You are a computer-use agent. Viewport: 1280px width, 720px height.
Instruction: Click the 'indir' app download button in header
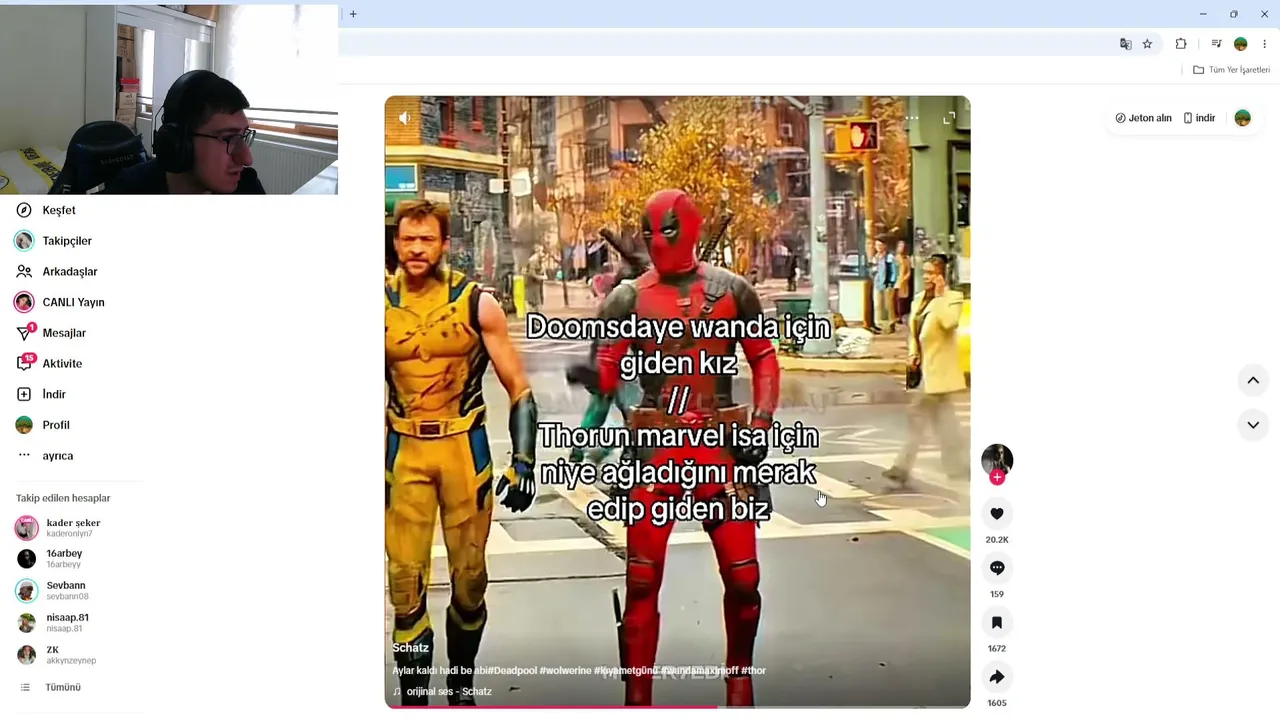click(x=1200, y=118)
